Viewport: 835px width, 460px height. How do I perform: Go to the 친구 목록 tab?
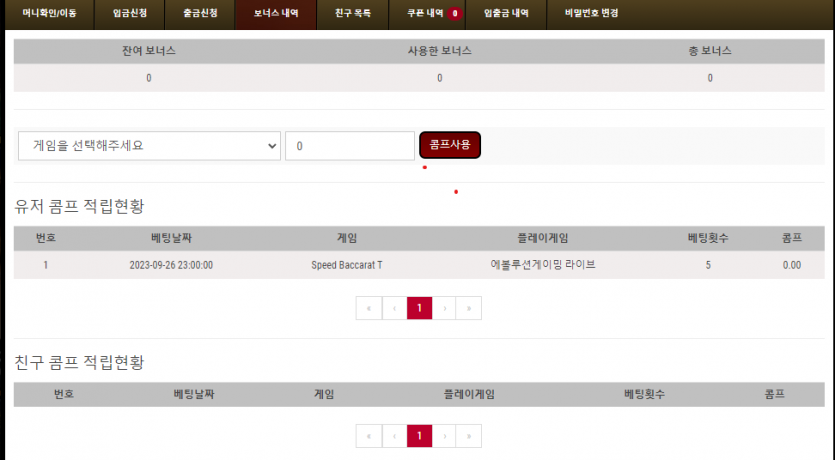pyautogui.click(x=353, y=14)
